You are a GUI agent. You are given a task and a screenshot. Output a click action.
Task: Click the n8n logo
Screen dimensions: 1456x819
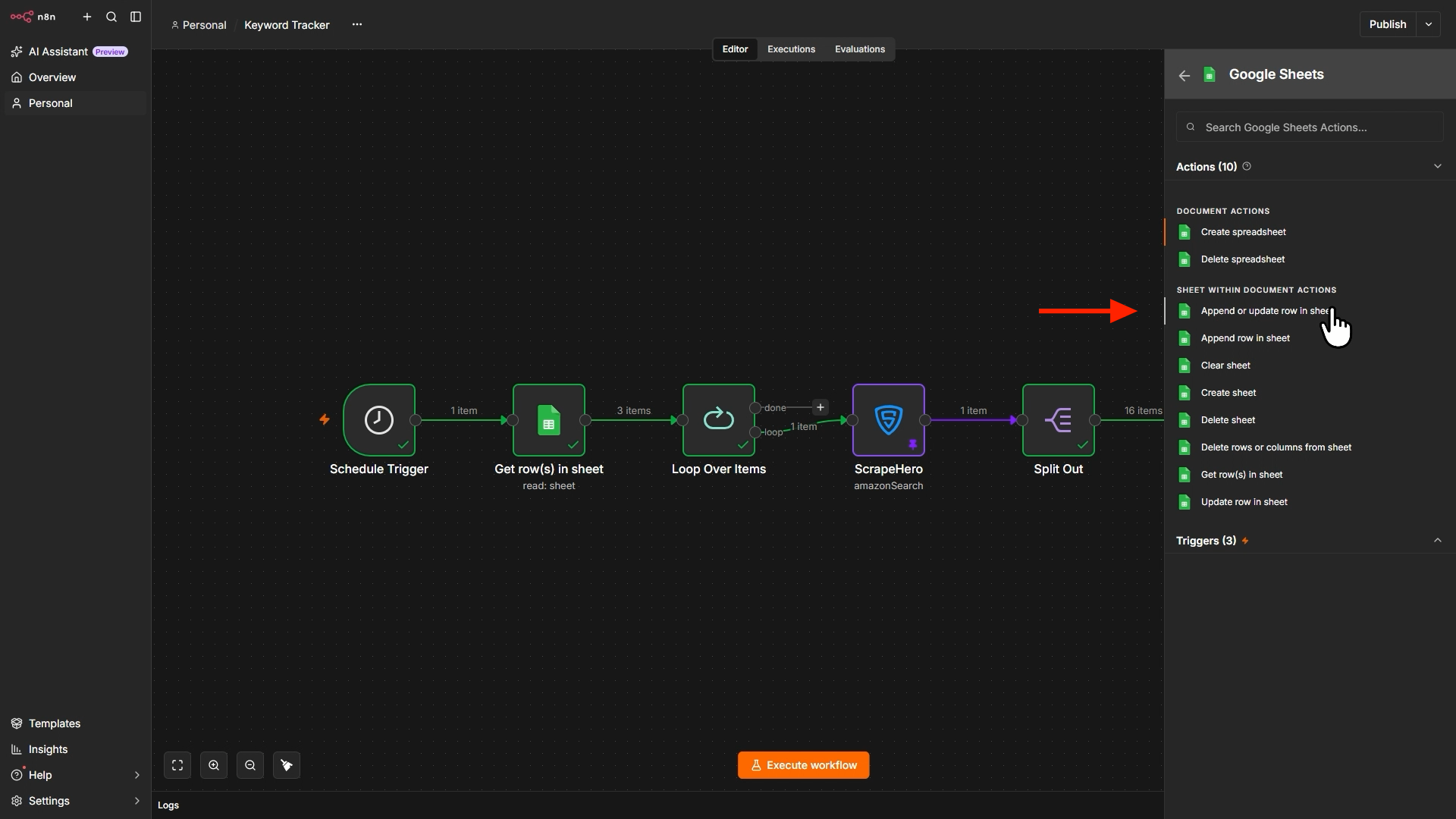point(33,17)
